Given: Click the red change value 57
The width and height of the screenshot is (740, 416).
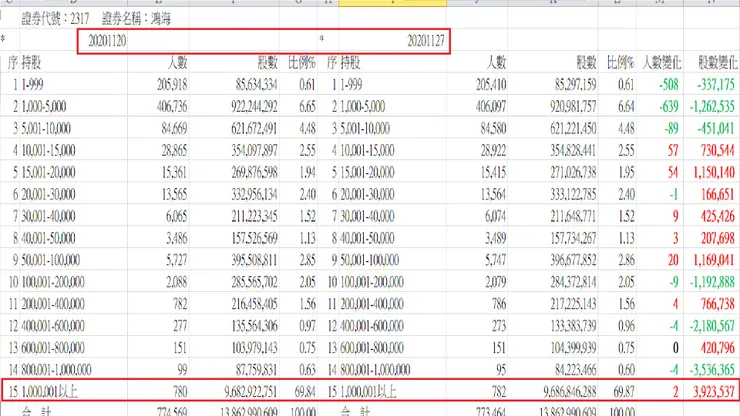Looking at the screenshot, I should point(673,151).
